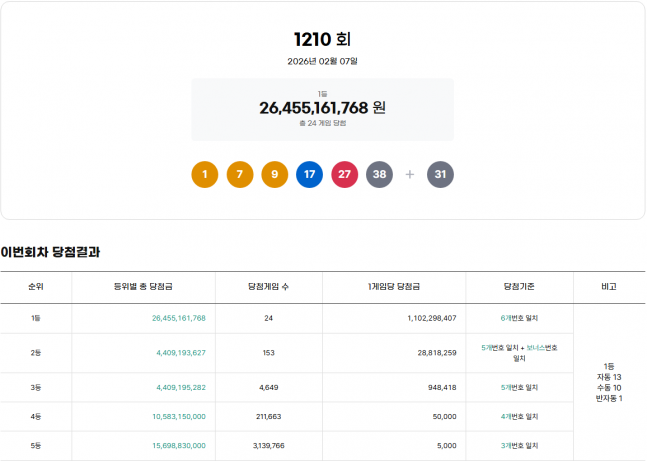
Task: Select the blue ball number 17
Action: 310,174
